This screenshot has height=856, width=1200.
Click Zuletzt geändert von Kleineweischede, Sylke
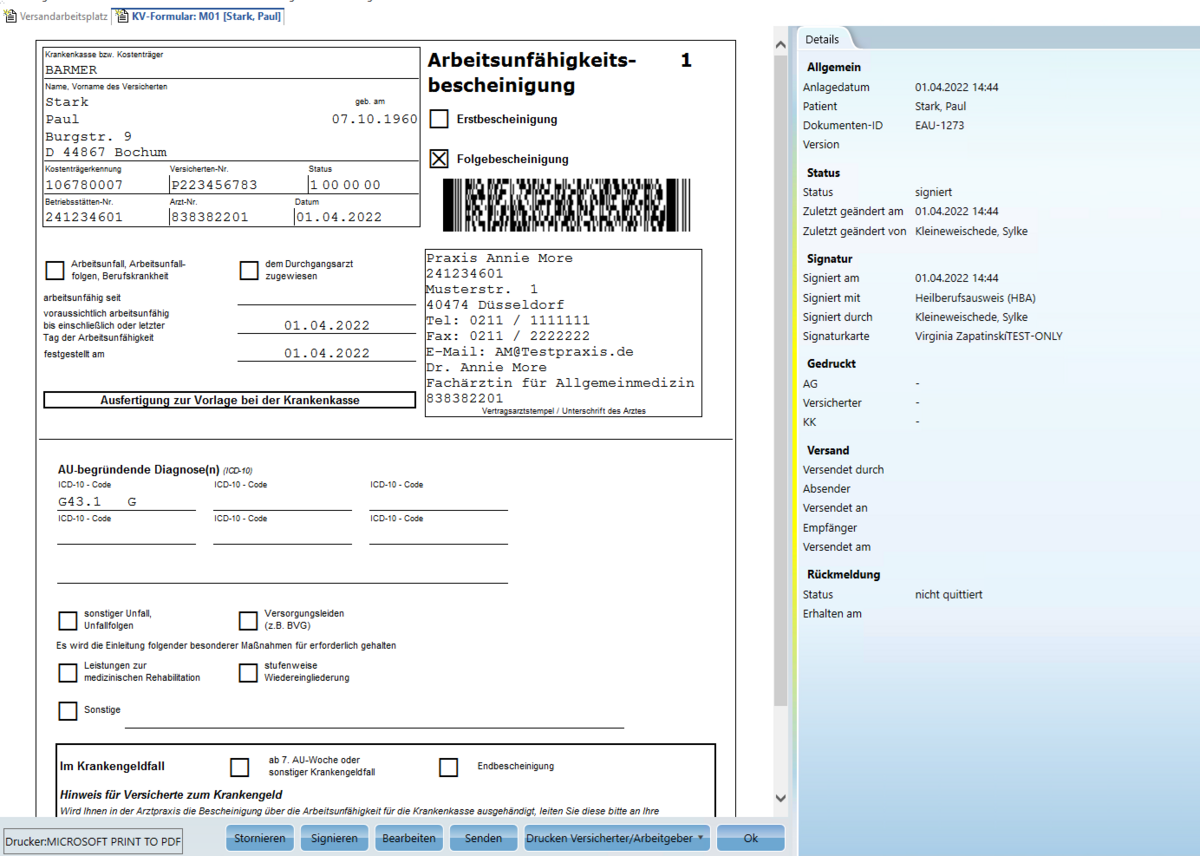click(x=971, y=231)
